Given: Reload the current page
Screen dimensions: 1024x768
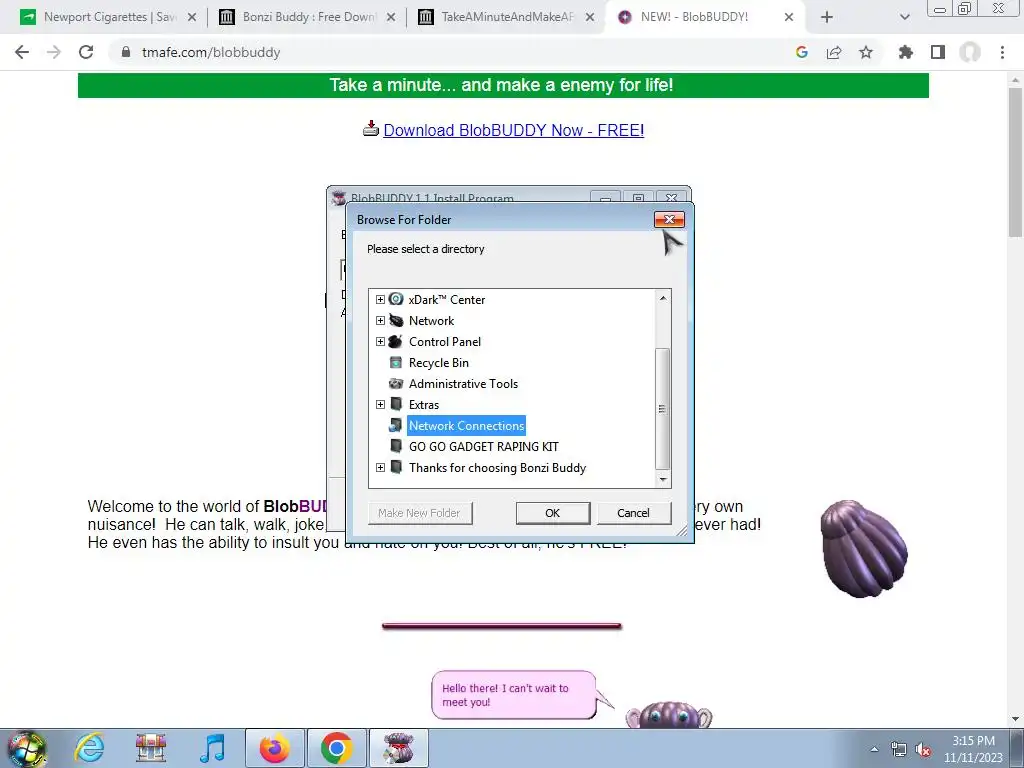Looking at the screenshot, I should click(86, 52).
